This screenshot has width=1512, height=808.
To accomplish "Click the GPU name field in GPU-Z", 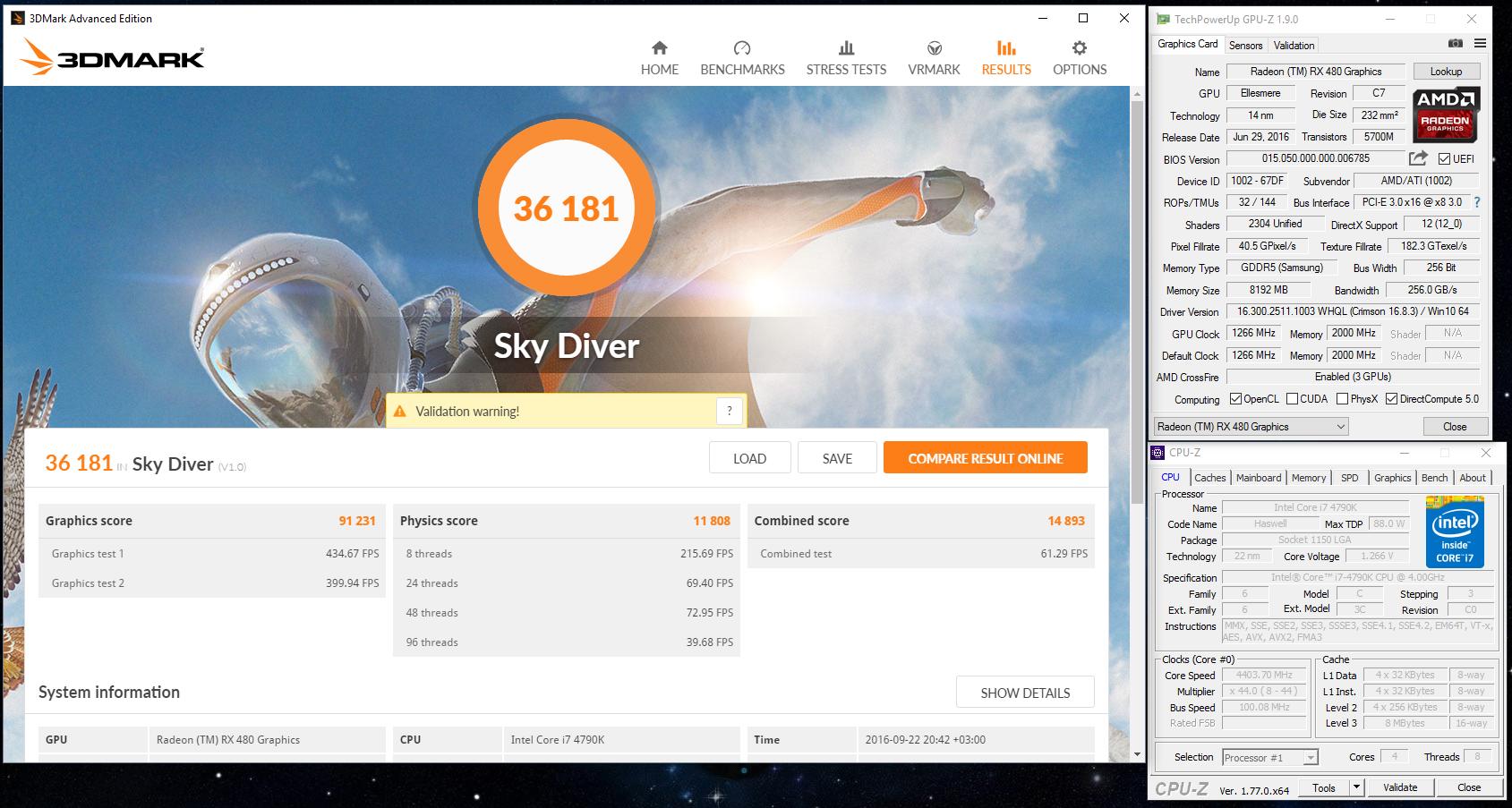I will tap(1316, 72).
